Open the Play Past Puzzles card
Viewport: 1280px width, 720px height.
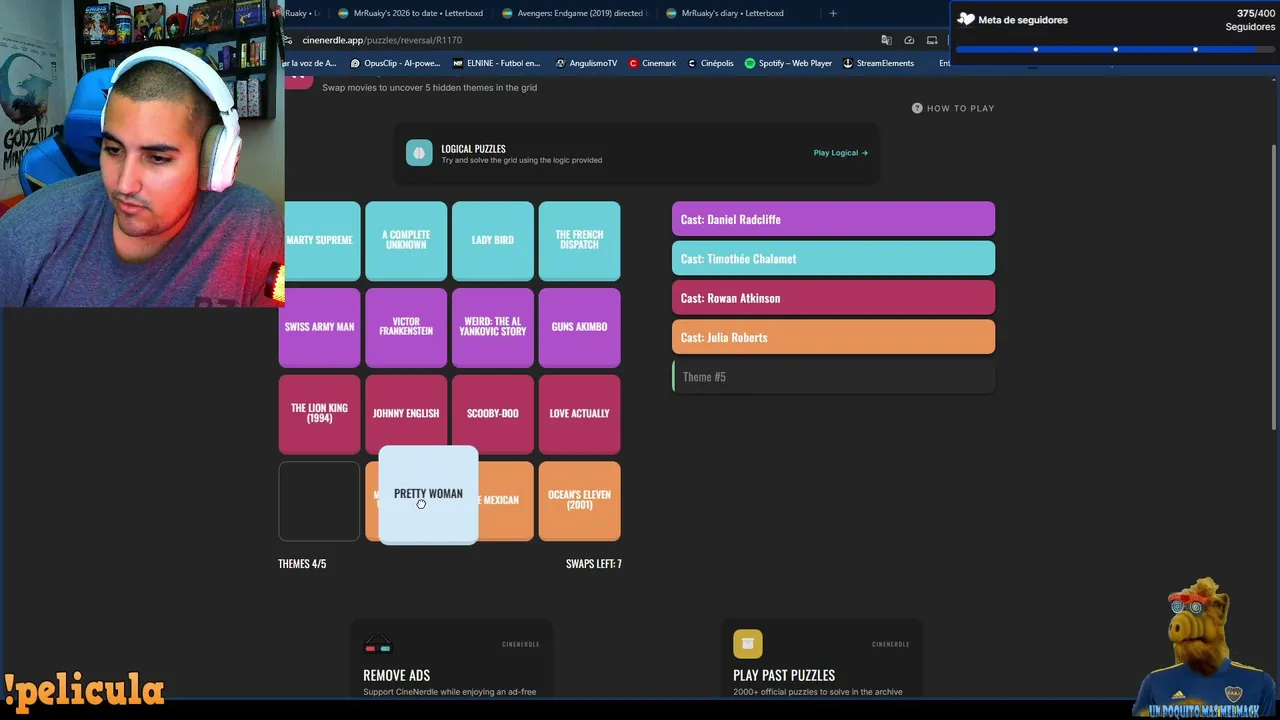point(821,660)
